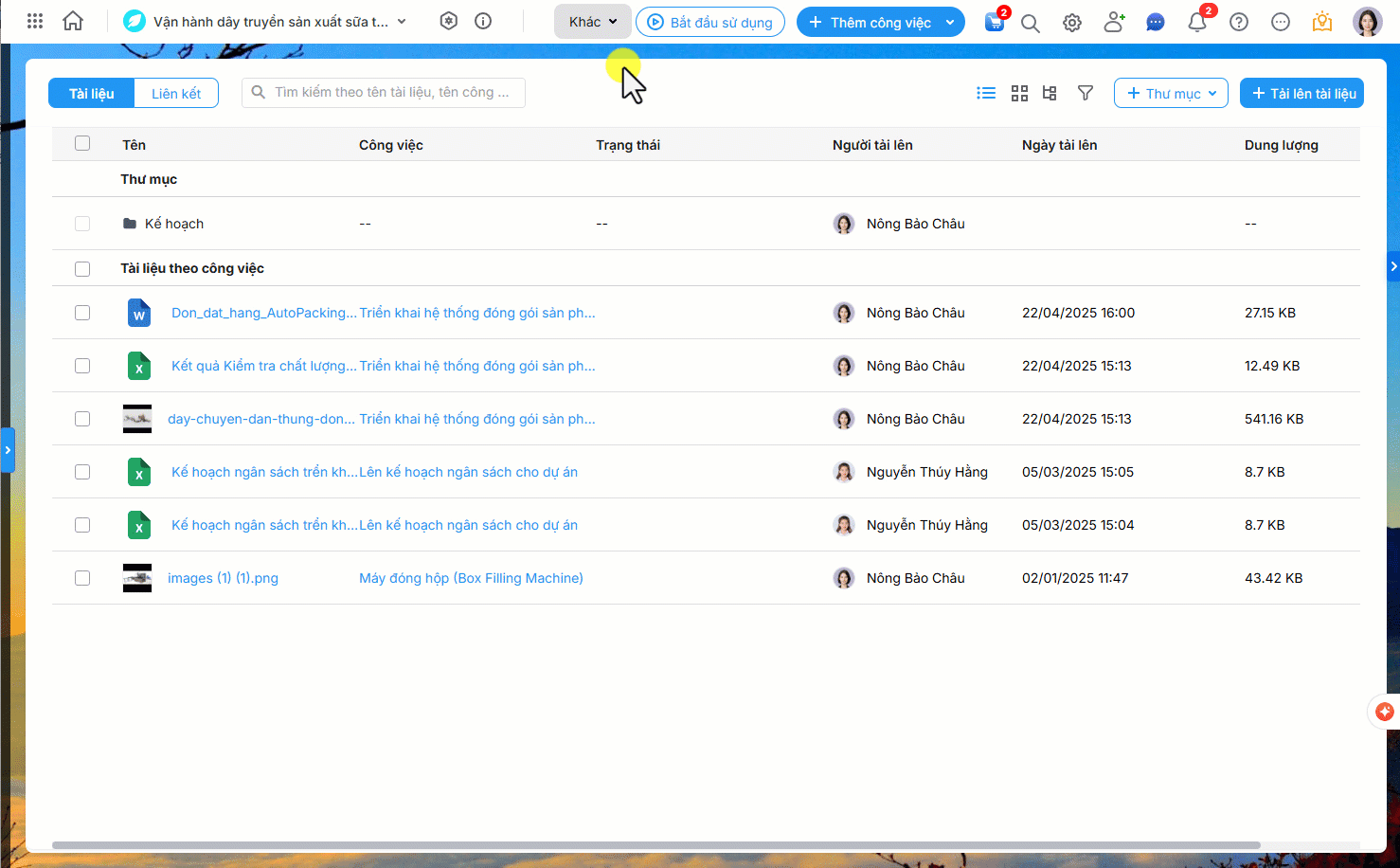Open the notifications bell

pyautogui.click(x=1197, y=22)
